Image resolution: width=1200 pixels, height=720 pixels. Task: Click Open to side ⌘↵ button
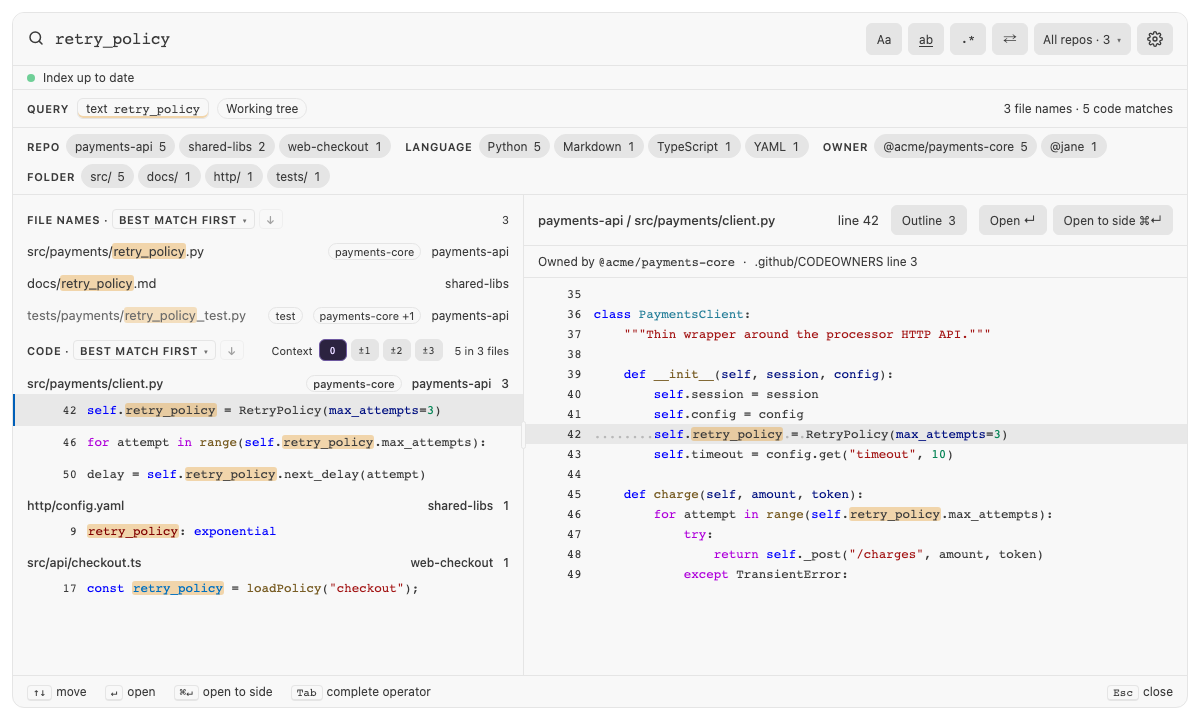(x=1113, y=221)
